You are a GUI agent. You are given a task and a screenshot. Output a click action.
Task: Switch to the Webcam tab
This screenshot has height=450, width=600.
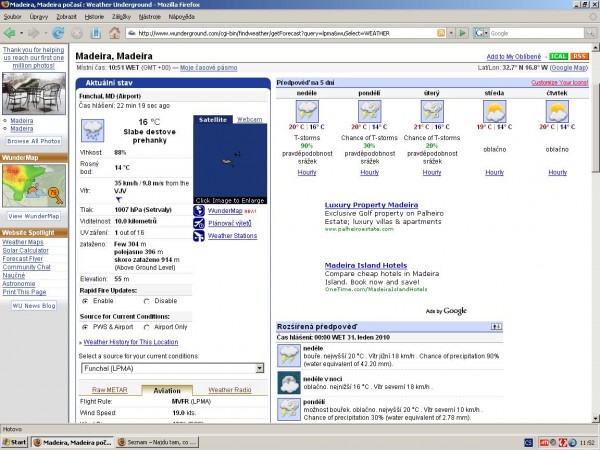point(249,119)
